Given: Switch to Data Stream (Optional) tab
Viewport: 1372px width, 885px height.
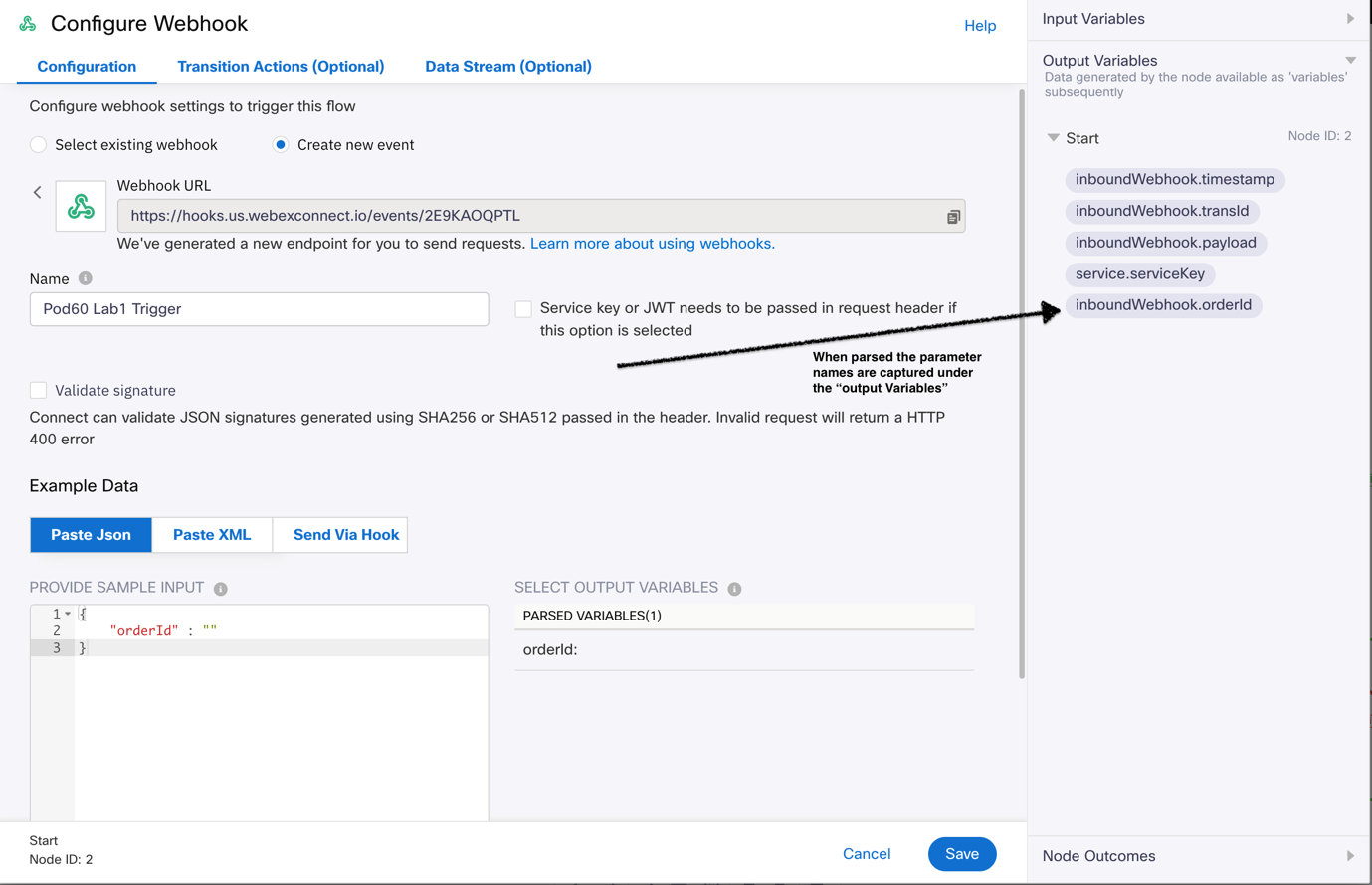Looking at the screenshot, I should [x=508, y=67].
